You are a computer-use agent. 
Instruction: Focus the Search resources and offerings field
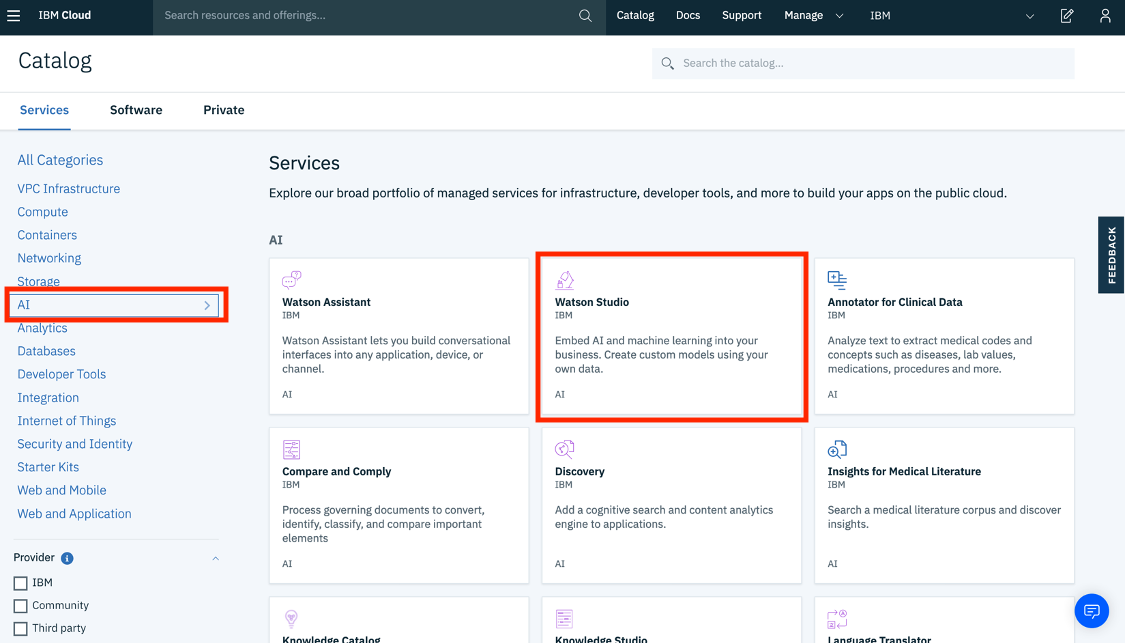[379, 15]
